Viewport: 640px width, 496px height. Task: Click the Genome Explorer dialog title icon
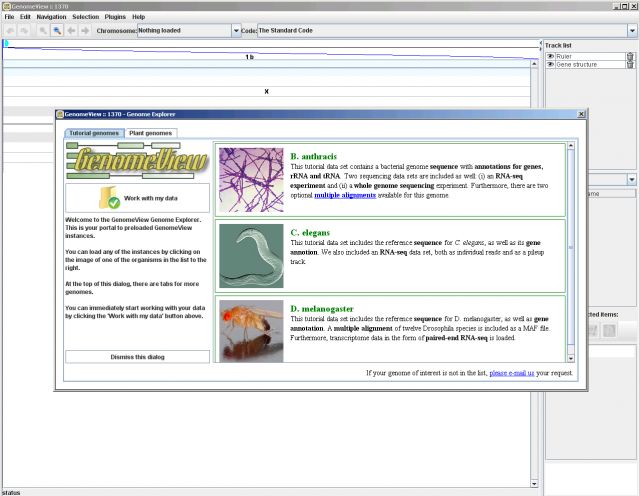(x=60, y=114)
